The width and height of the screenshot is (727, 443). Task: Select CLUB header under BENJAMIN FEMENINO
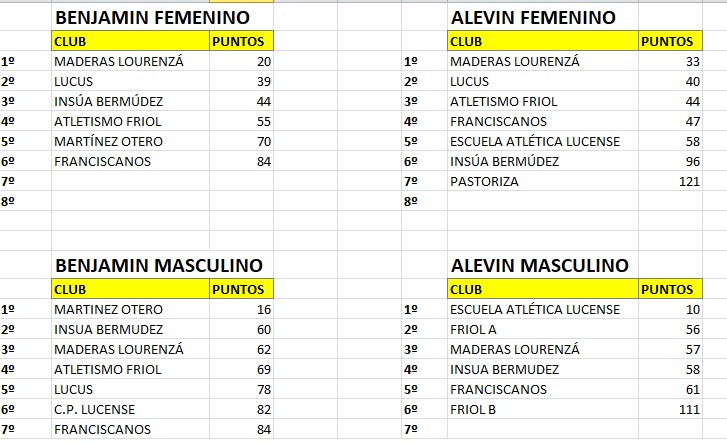[130, 41]
